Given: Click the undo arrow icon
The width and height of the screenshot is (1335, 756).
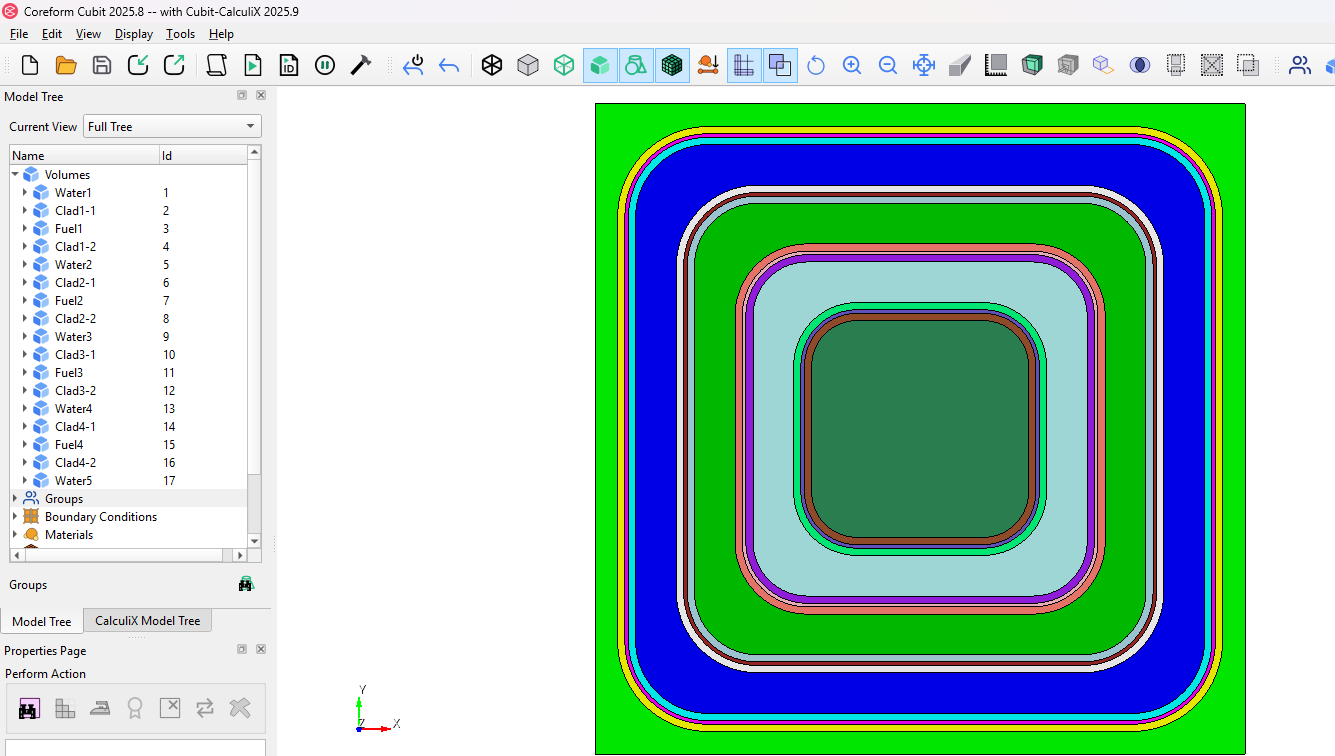Looking at the screenshot, I should (449, 65).
